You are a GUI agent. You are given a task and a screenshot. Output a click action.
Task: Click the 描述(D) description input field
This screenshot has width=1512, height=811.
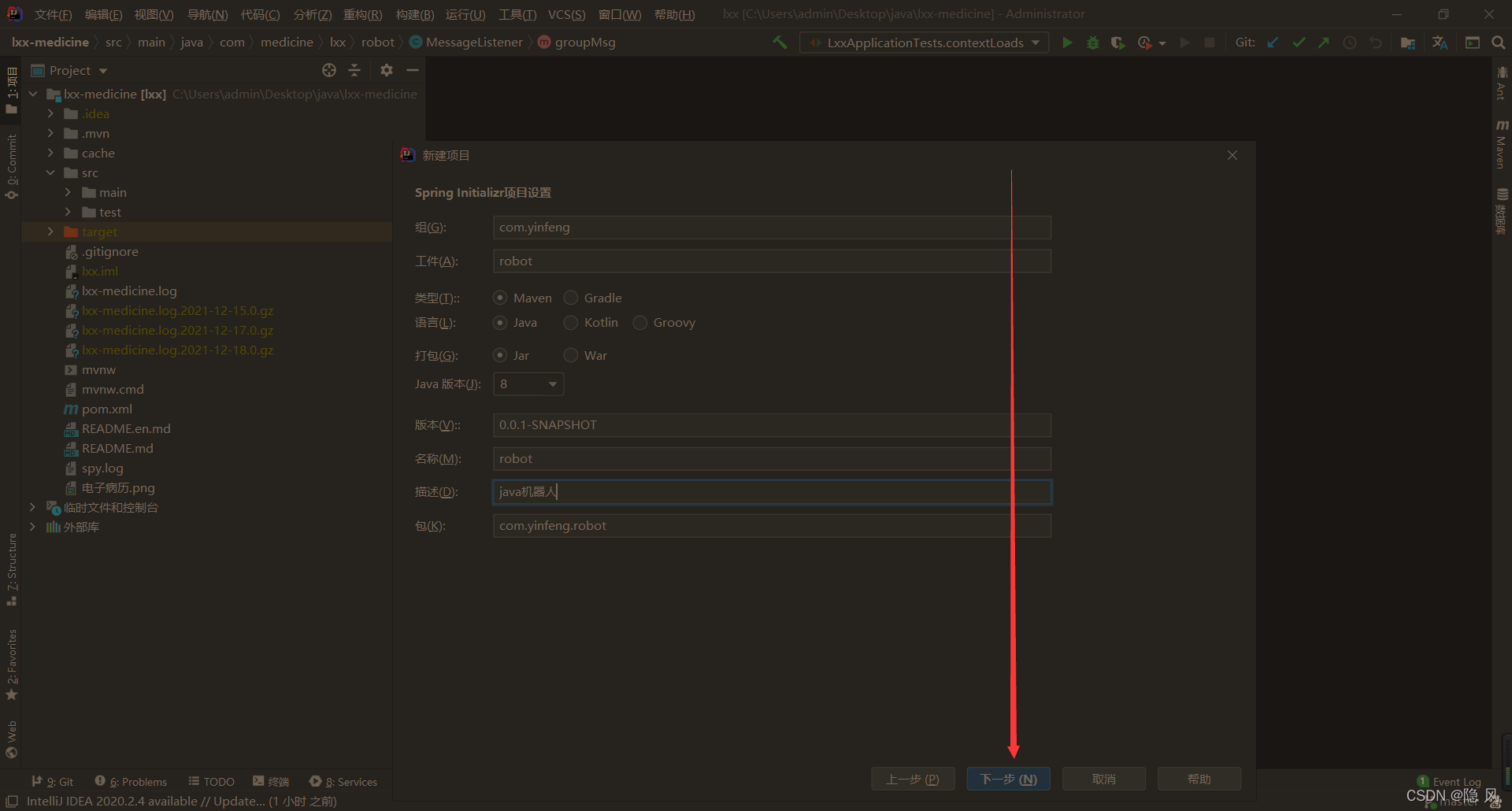pyautogui.click(x=772, y=492)
